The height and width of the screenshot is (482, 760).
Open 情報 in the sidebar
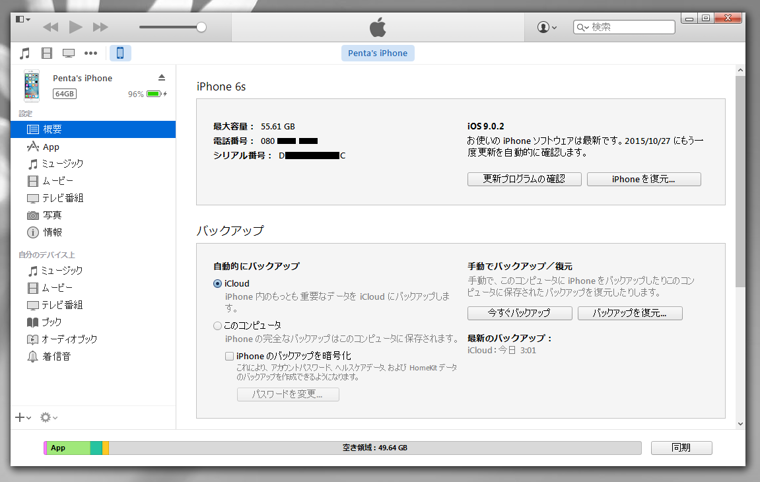tap(93, 232)
